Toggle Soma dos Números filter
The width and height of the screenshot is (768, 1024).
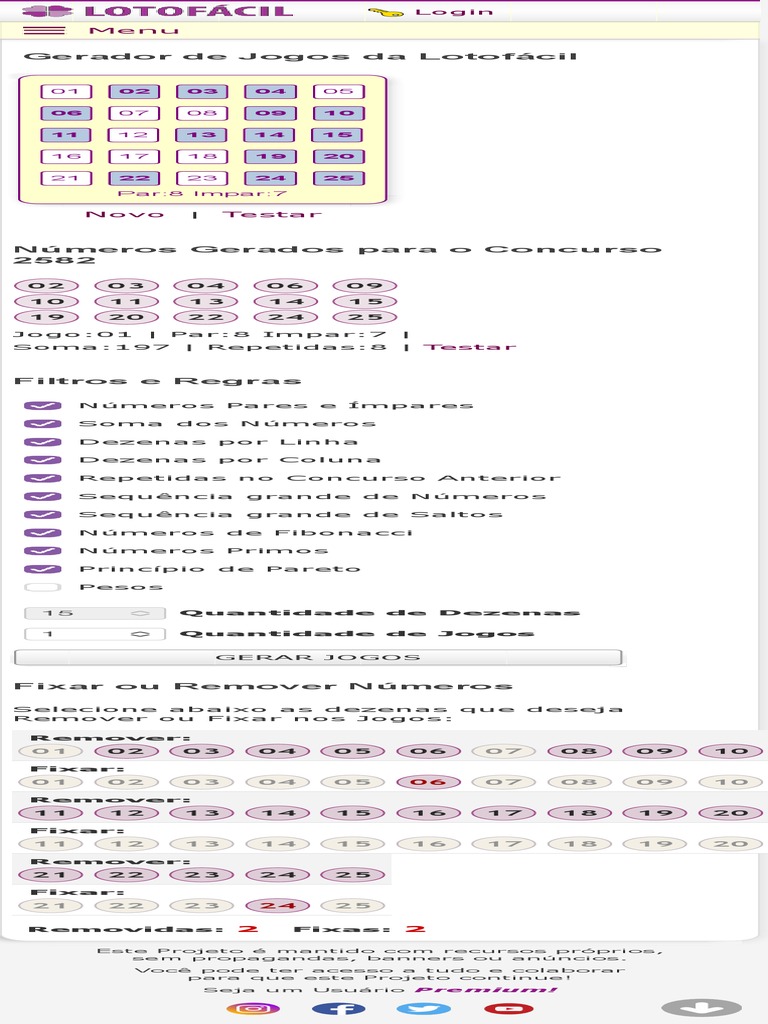click(42, 424)
